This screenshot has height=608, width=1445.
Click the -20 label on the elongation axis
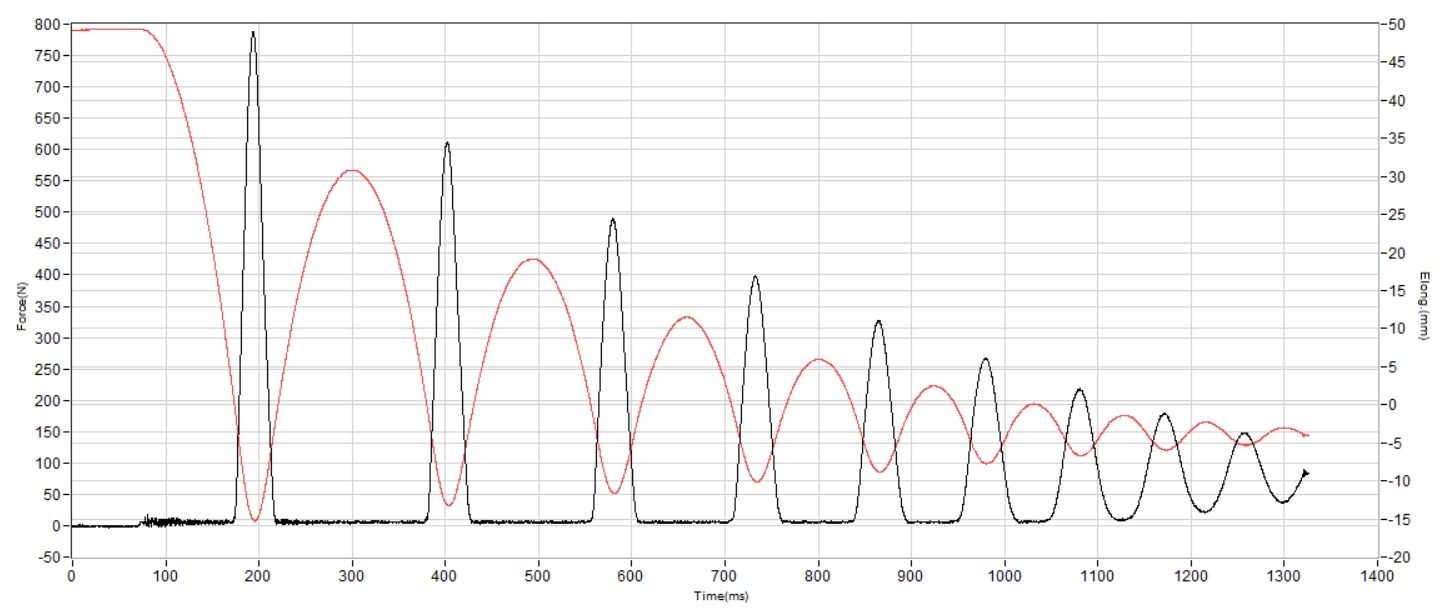tap(1396, 557)
